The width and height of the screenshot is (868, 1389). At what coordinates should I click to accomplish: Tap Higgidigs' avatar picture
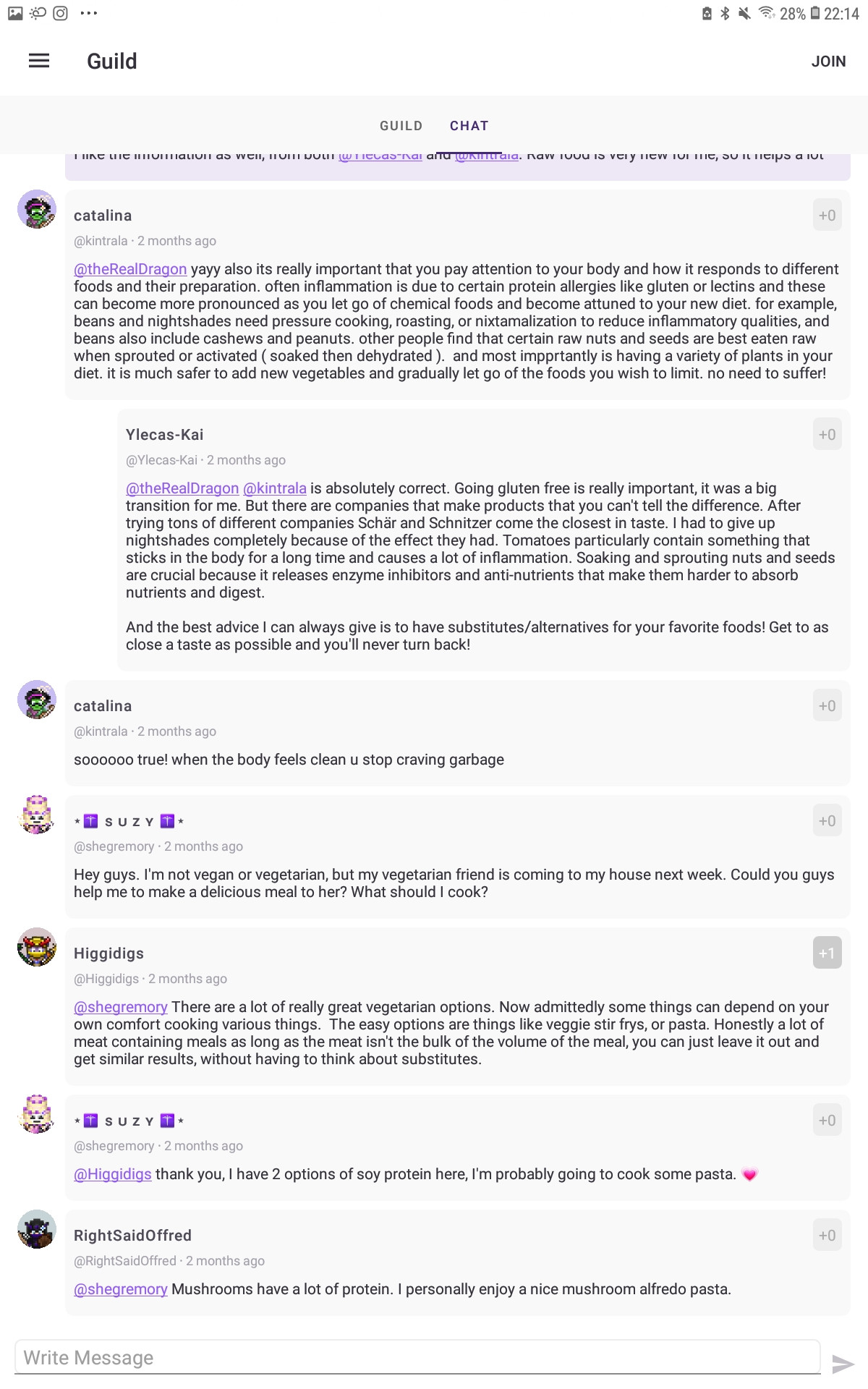point(37,947)
